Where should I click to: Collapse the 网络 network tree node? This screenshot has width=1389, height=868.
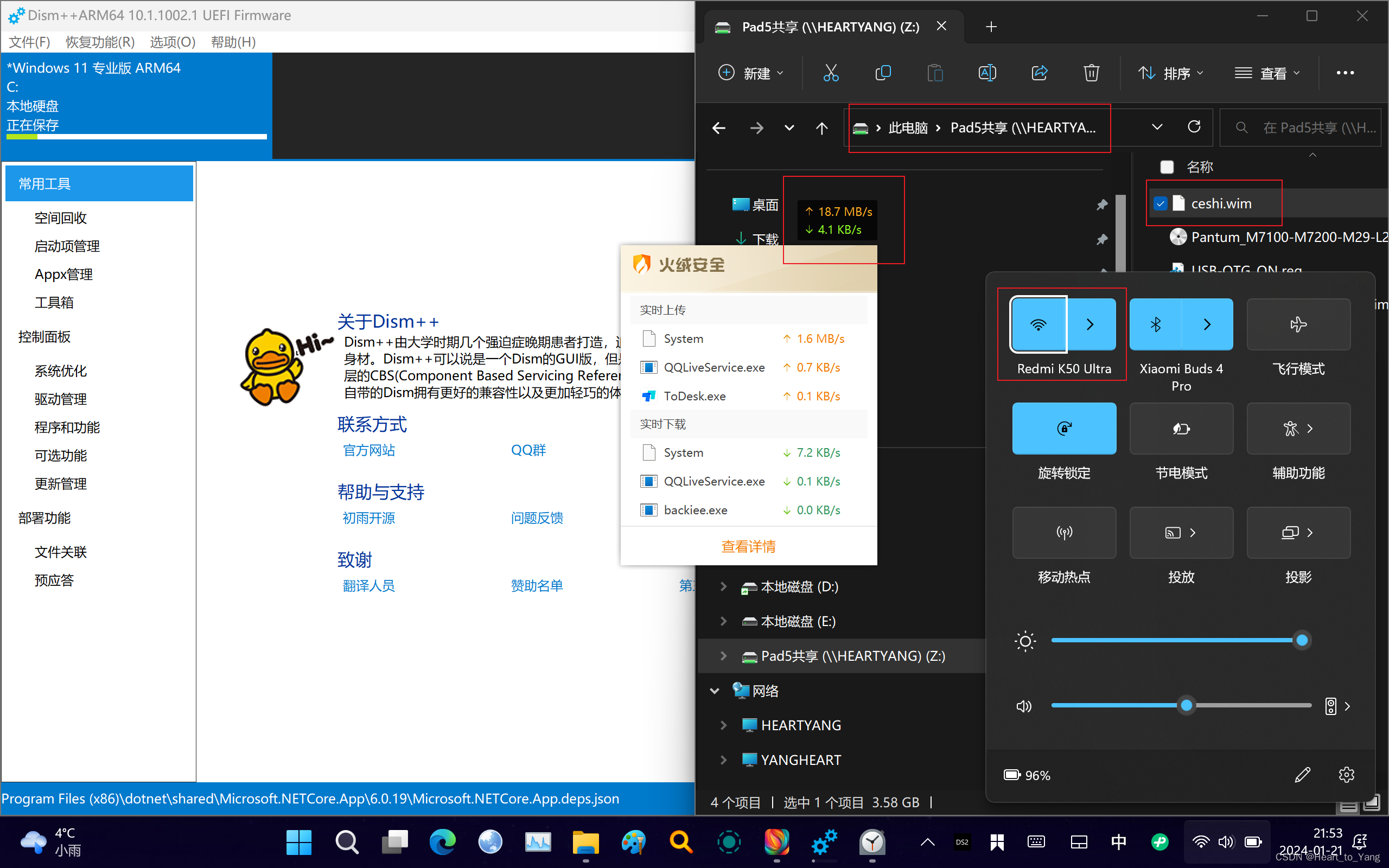[715, 691]
